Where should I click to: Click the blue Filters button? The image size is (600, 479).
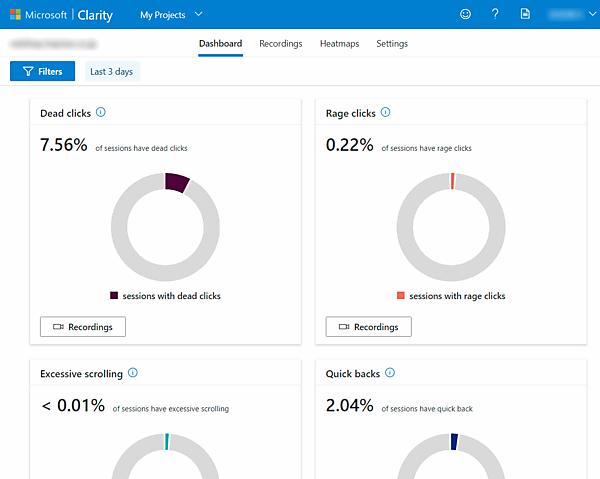tap(42, 71)
